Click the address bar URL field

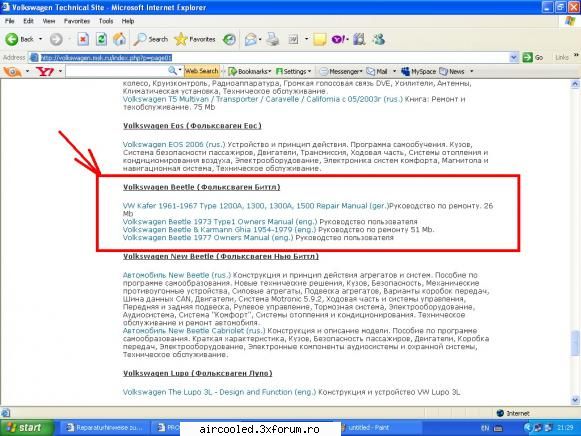(x=274, y=57)
